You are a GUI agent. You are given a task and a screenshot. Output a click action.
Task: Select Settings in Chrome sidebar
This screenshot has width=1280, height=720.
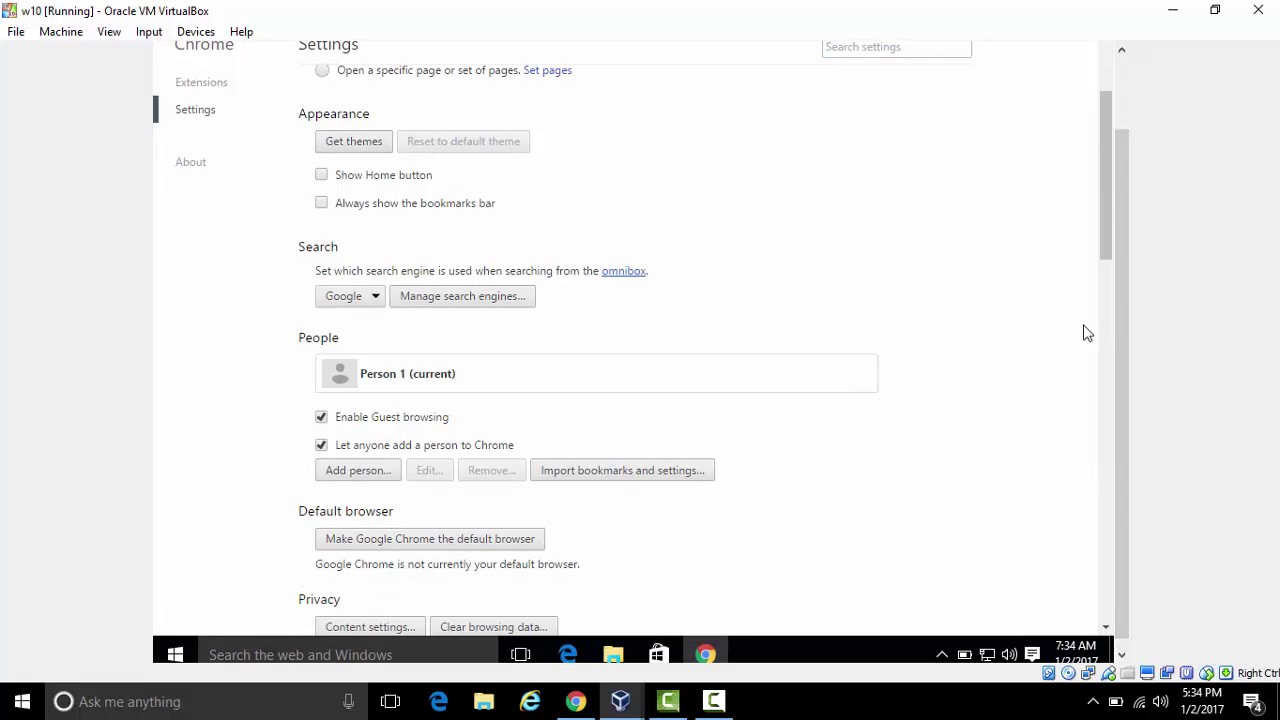point(195,109)
